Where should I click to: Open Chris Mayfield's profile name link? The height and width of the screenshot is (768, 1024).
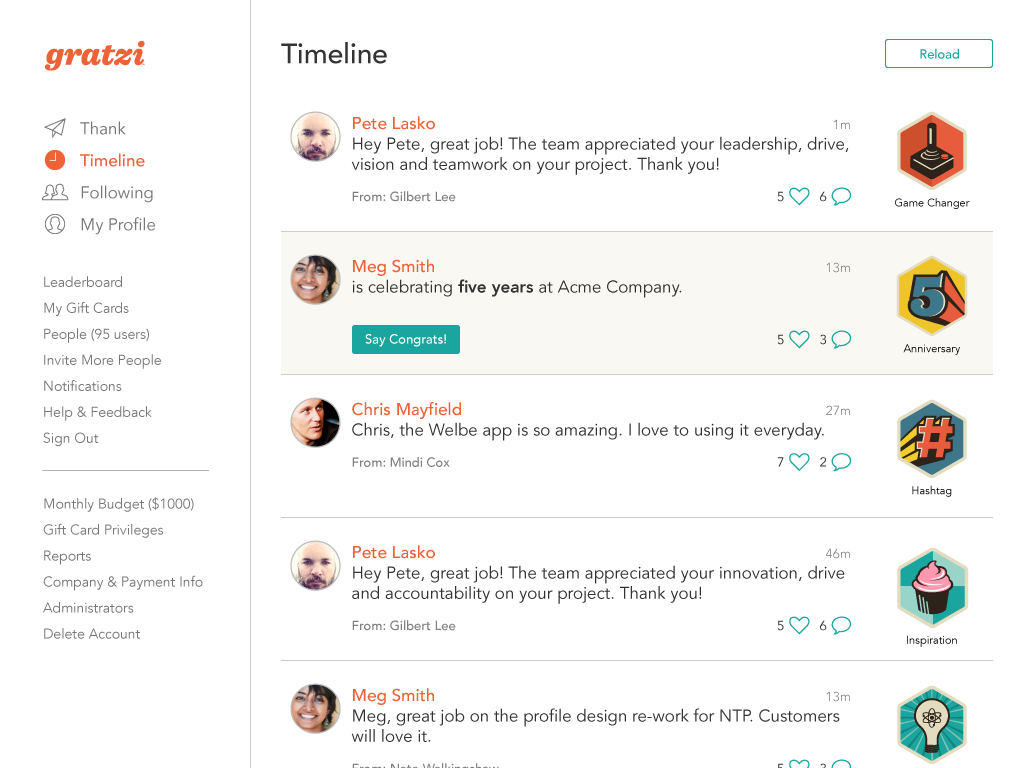coord(406,409)
